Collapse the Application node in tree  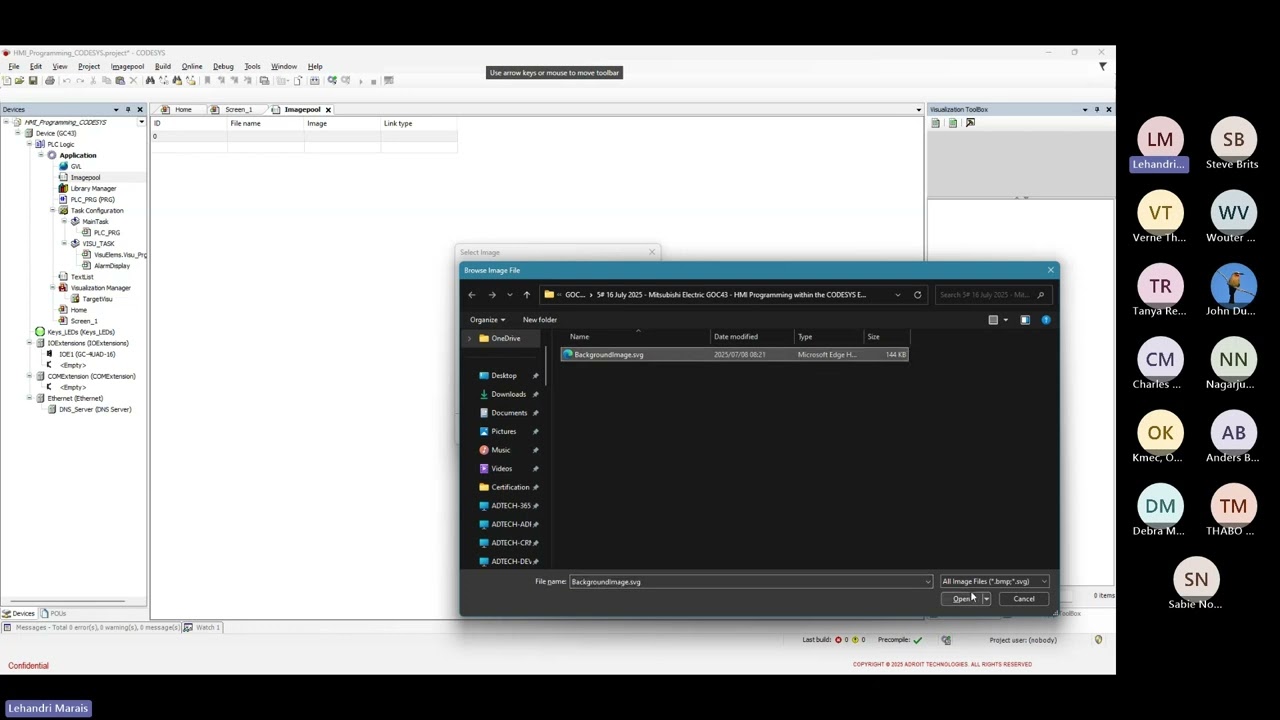41,155
